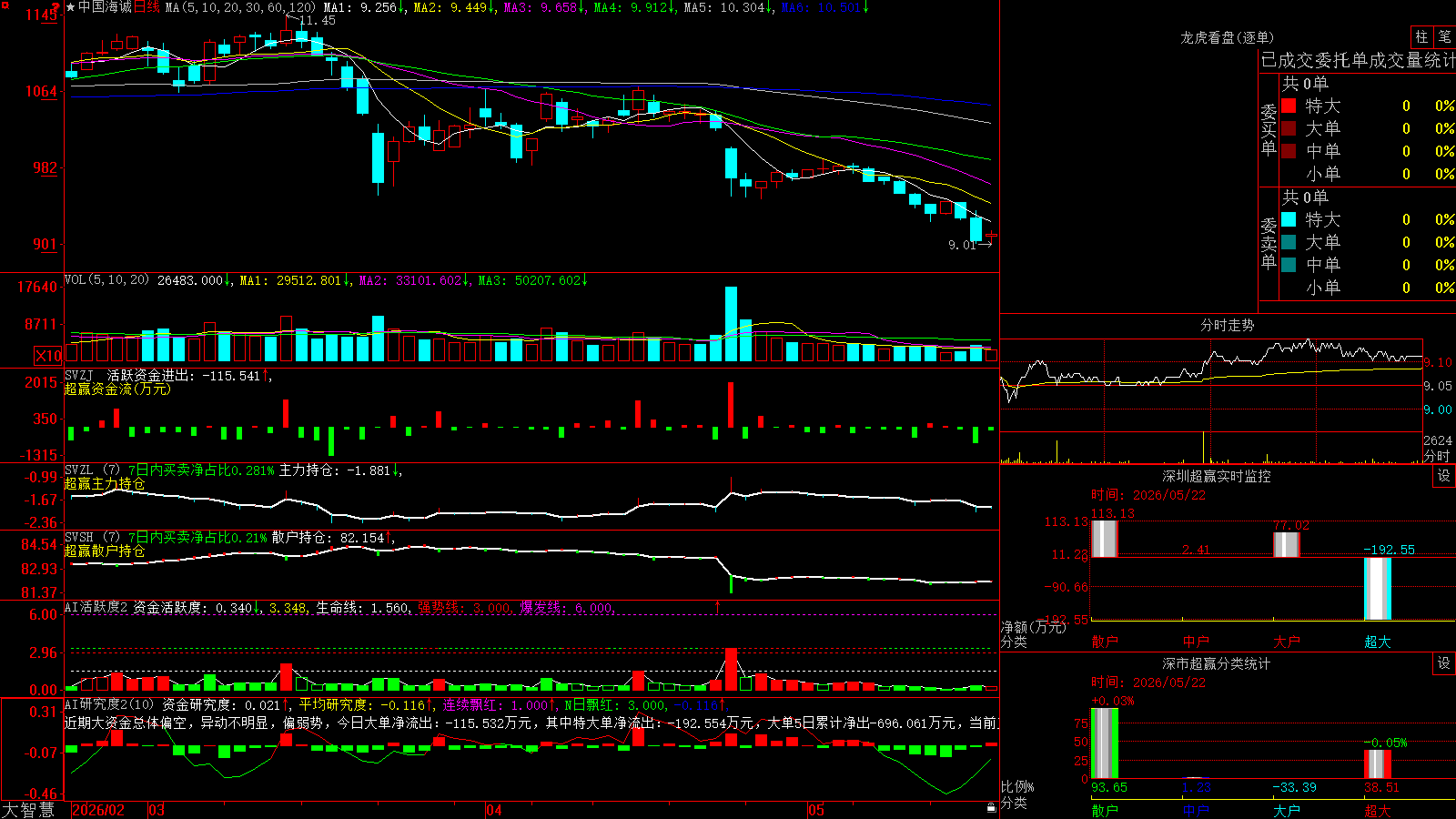Click the 龙虎看盘(逐单) panel title
This screenshot has width=1456, height=819.
tap(1227, 37)
